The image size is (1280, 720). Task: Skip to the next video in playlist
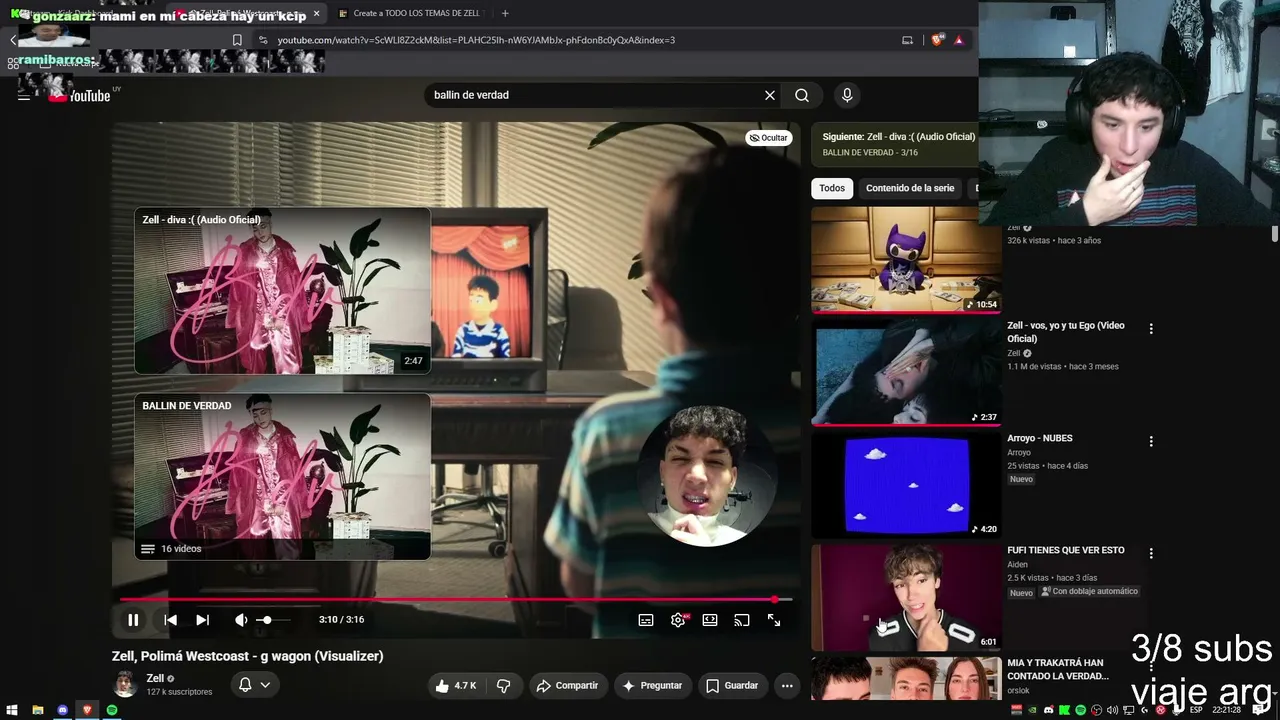(x=202, y=620)
